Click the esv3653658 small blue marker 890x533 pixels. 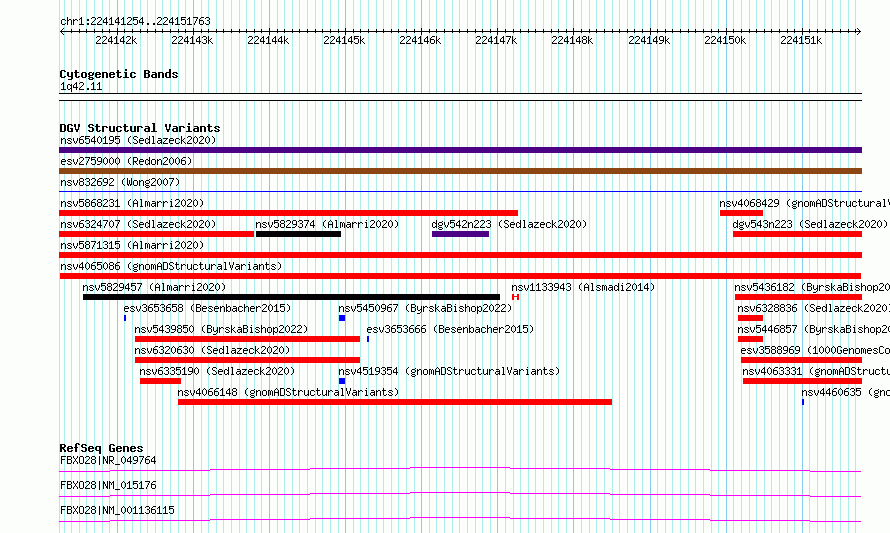point(125,318)
